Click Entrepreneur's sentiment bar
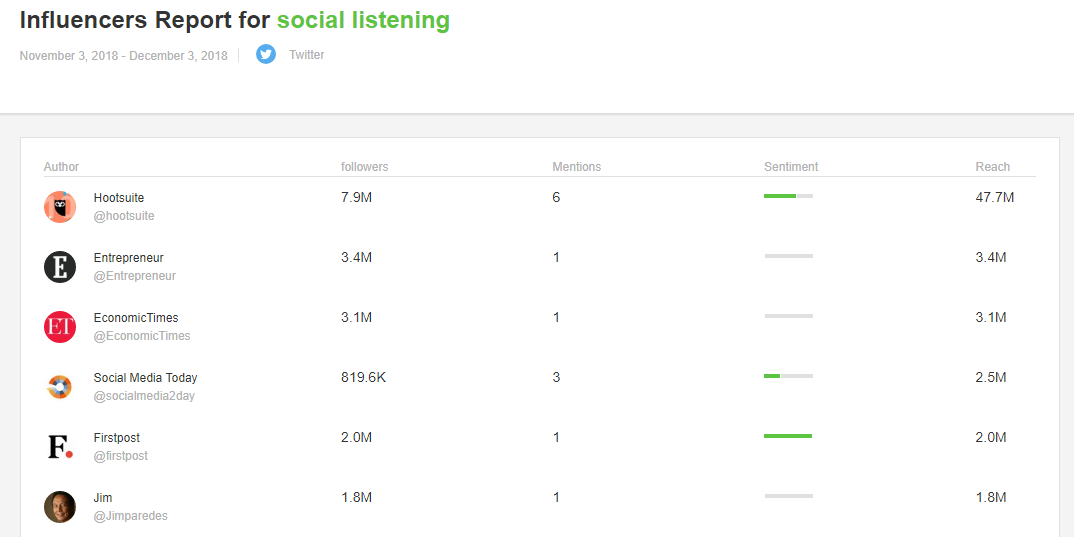The width and height of the screenshot is (1074, 537). [x=788, y=256]
